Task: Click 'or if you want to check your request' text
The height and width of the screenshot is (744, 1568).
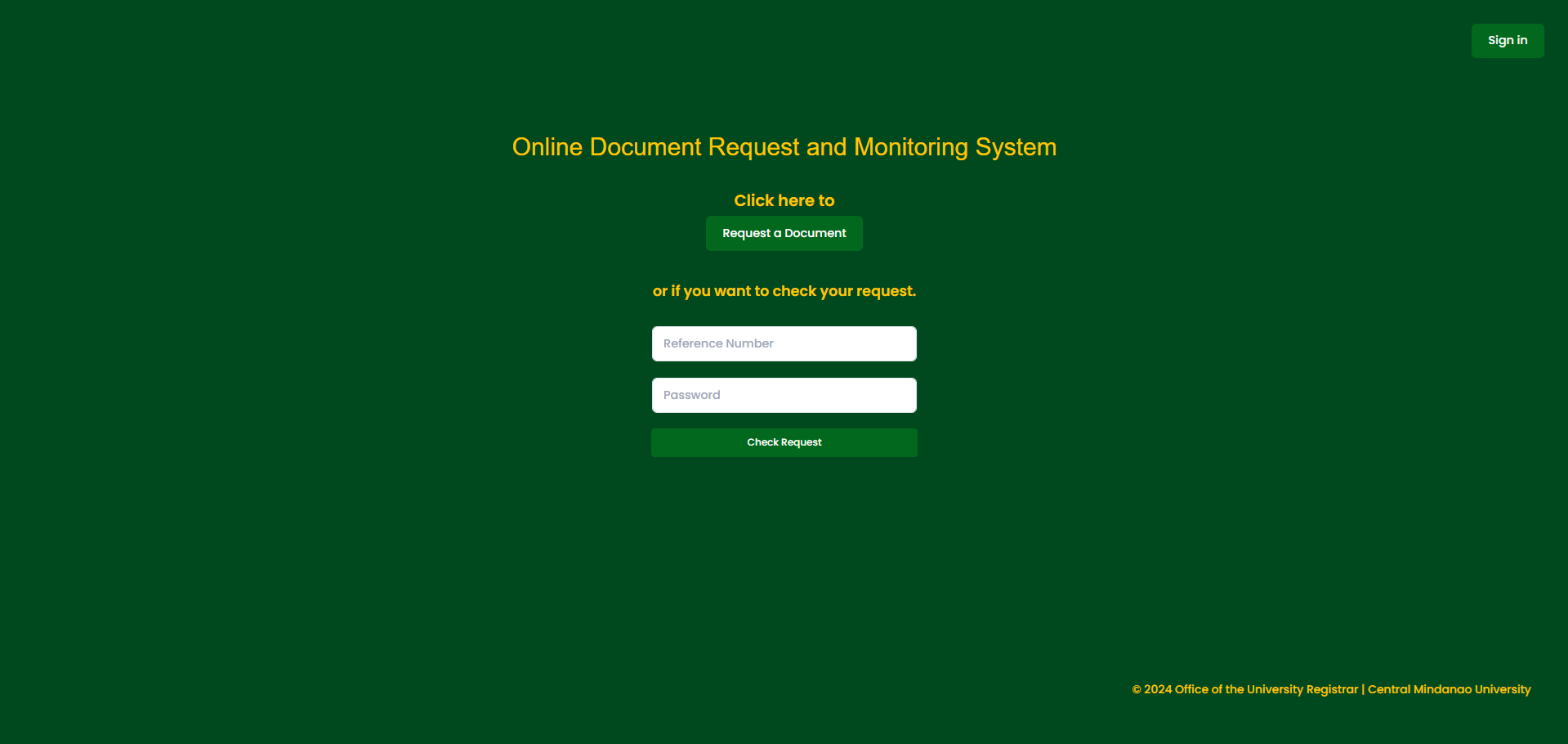Action: point(783,291)
